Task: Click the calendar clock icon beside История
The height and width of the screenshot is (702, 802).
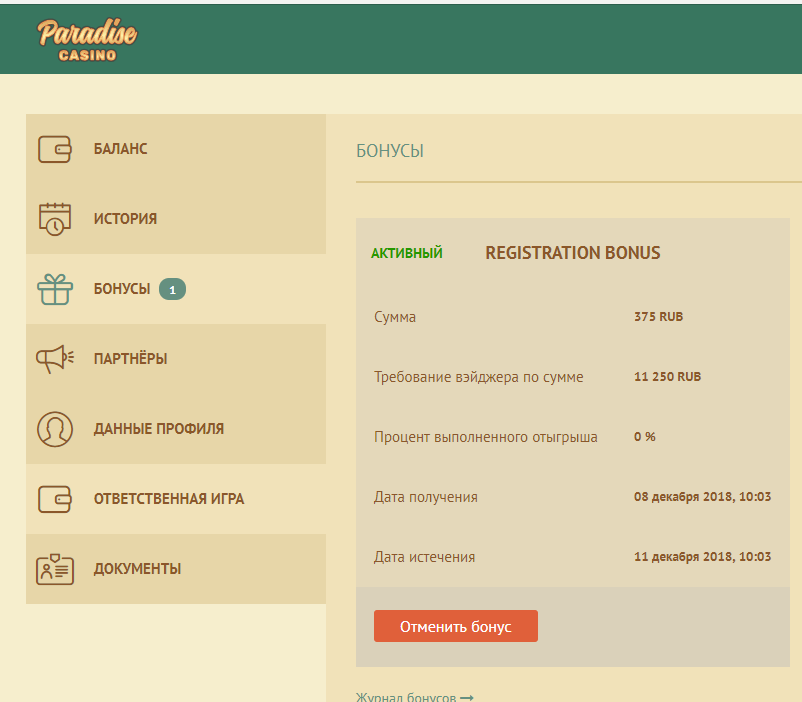Action: click(55, 219)
